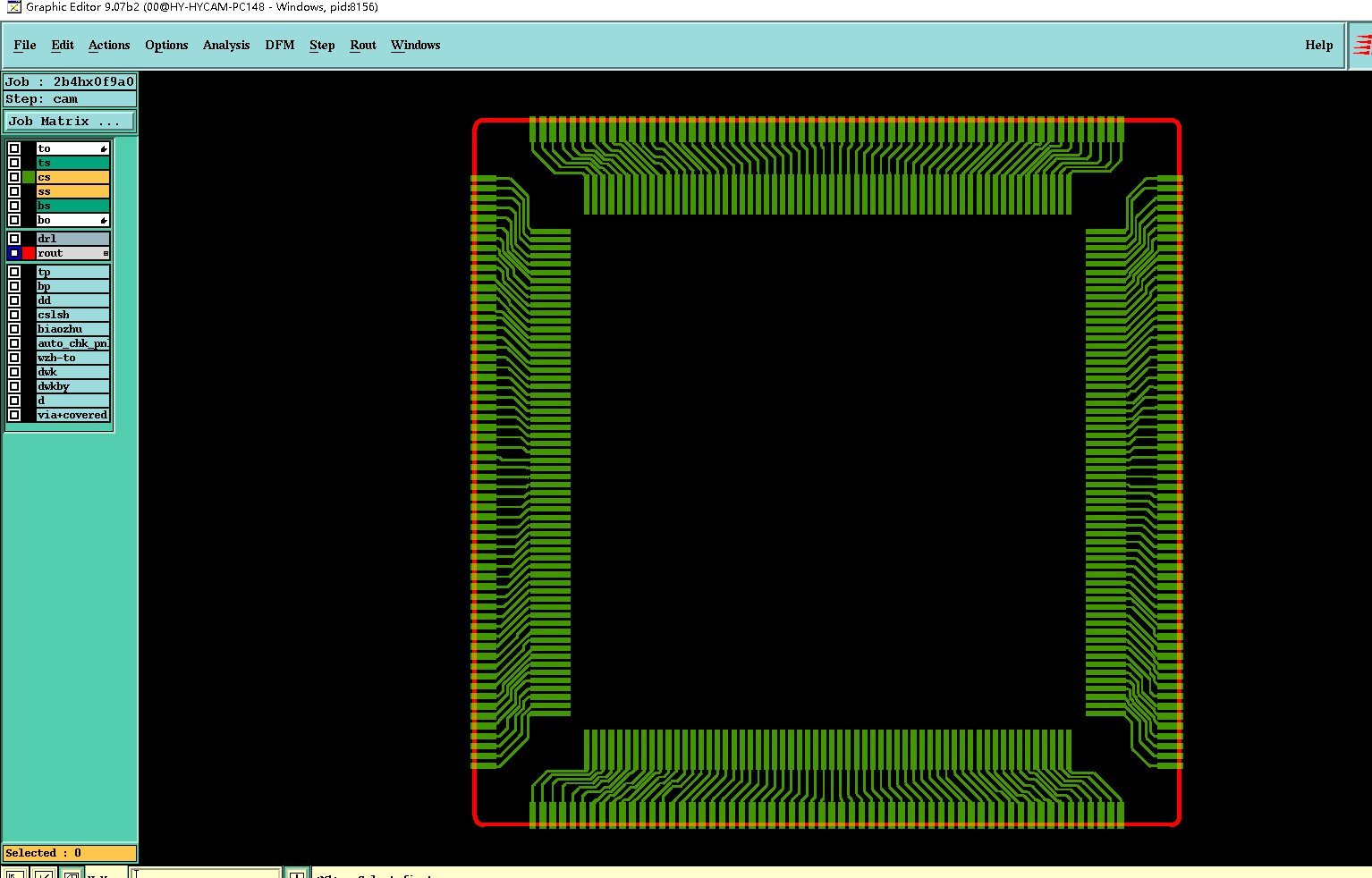
Task: Open the Windows menu
Action: (416, 45)
